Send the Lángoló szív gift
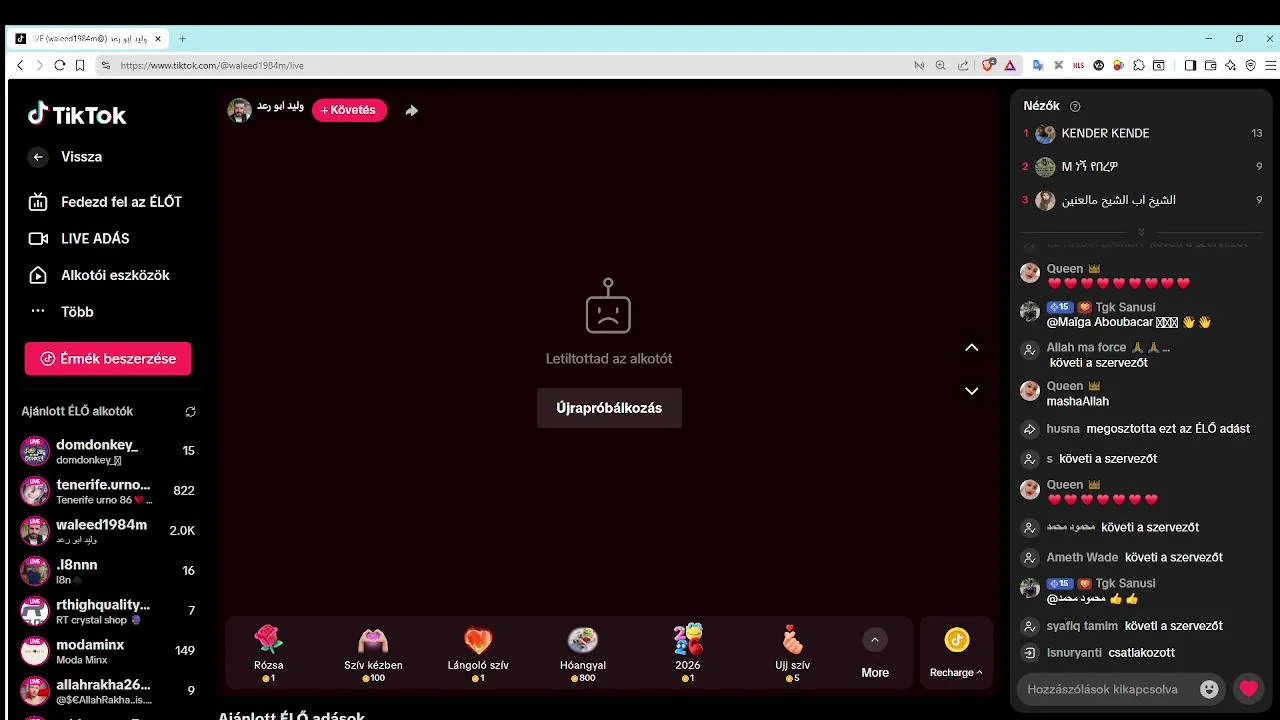The width and height of the screenshot is (1280, 720). [478, 653]
